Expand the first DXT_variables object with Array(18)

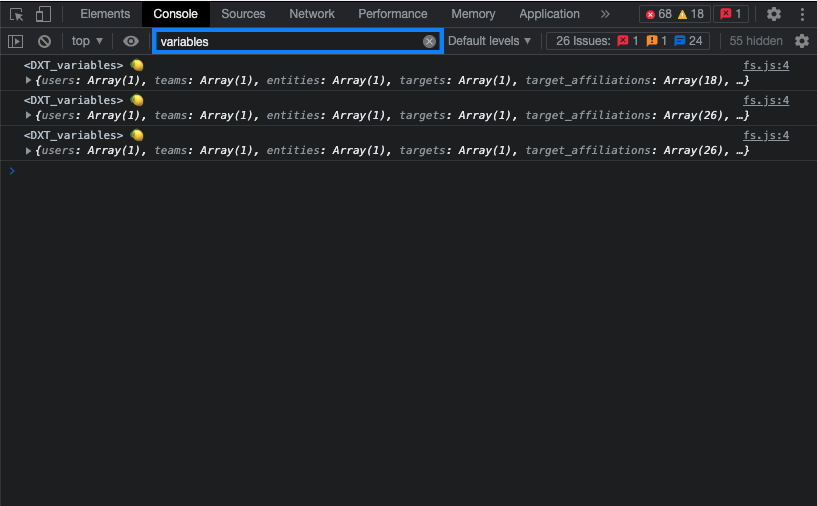pyautogui.click(x=29, y=81)
